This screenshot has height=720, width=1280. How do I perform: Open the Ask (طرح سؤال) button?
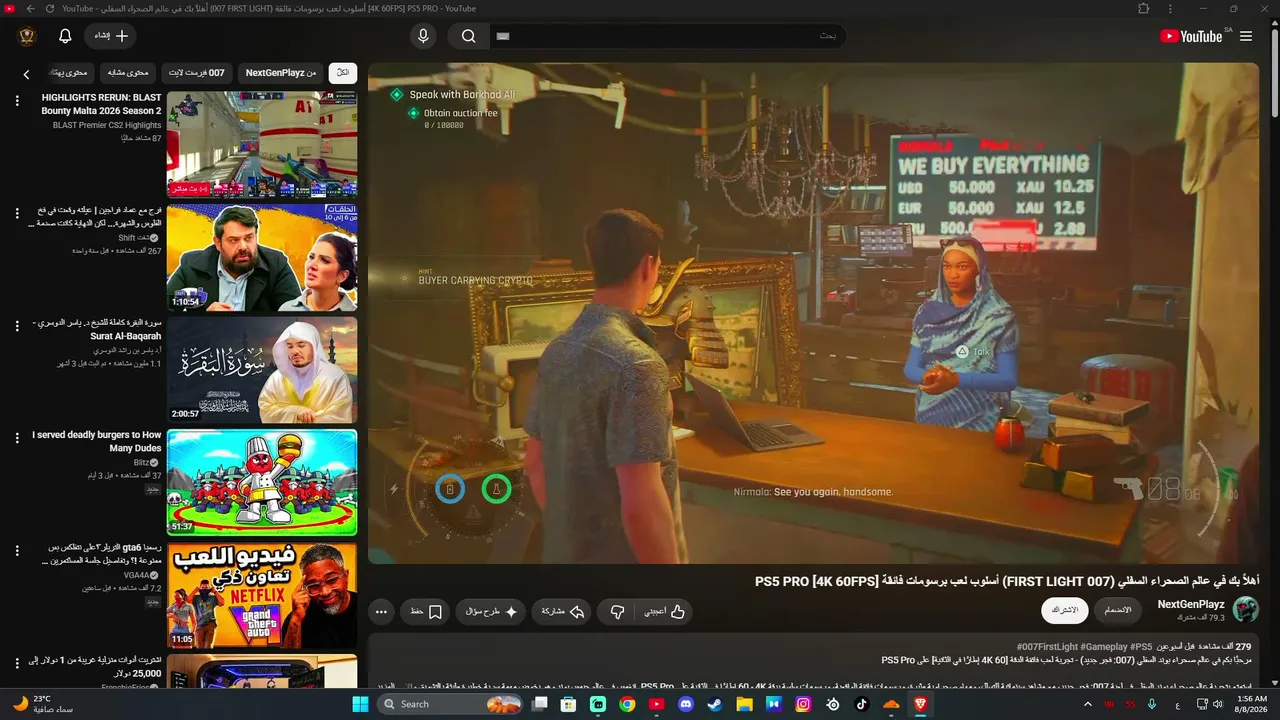click(491, 611)
